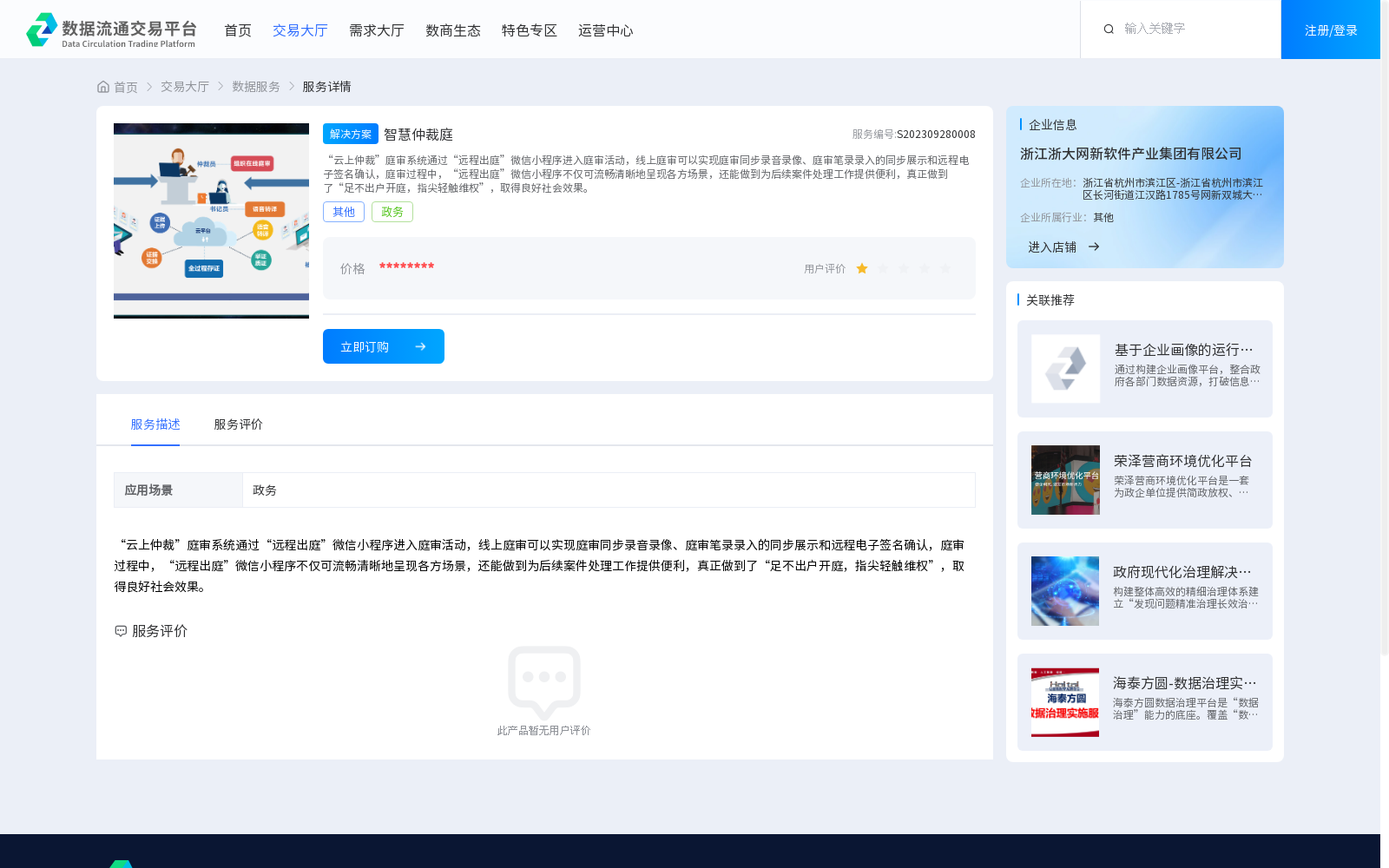Click thumbnail of 基于企业画像 recommendation
The image size is (1389, 868).
[x=1065, y=369]
